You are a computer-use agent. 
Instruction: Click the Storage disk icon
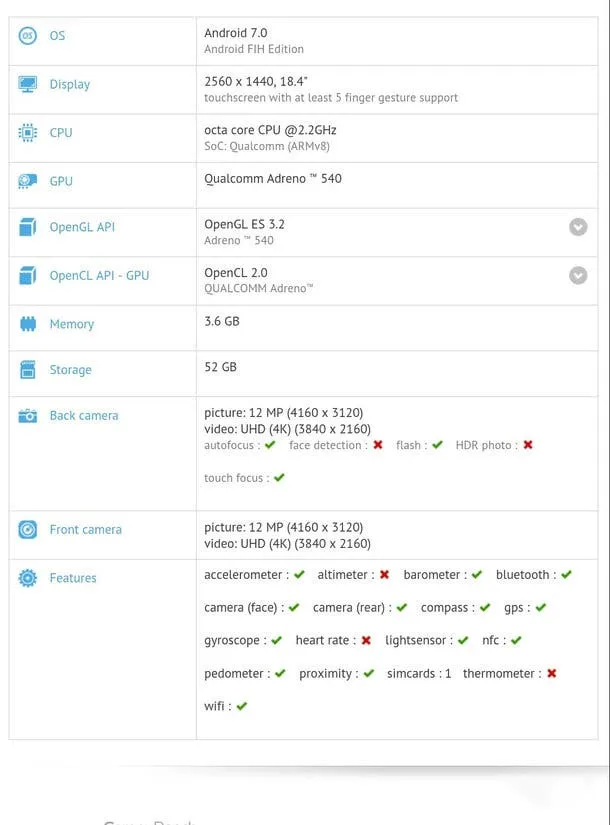[28, 370]
